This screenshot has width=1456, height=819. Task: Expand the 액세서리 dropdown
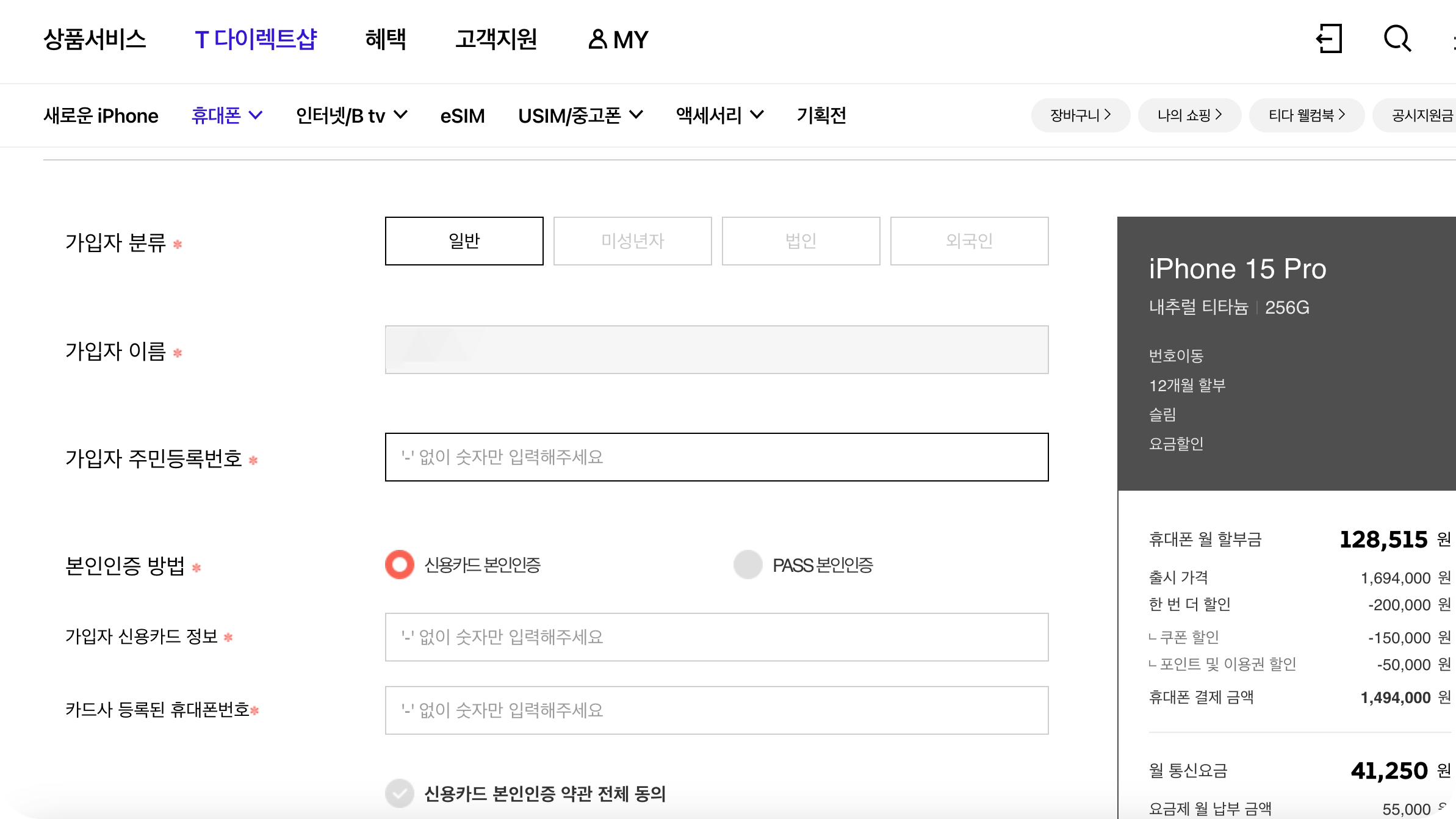pyautogui.click(x=720, y=115)
